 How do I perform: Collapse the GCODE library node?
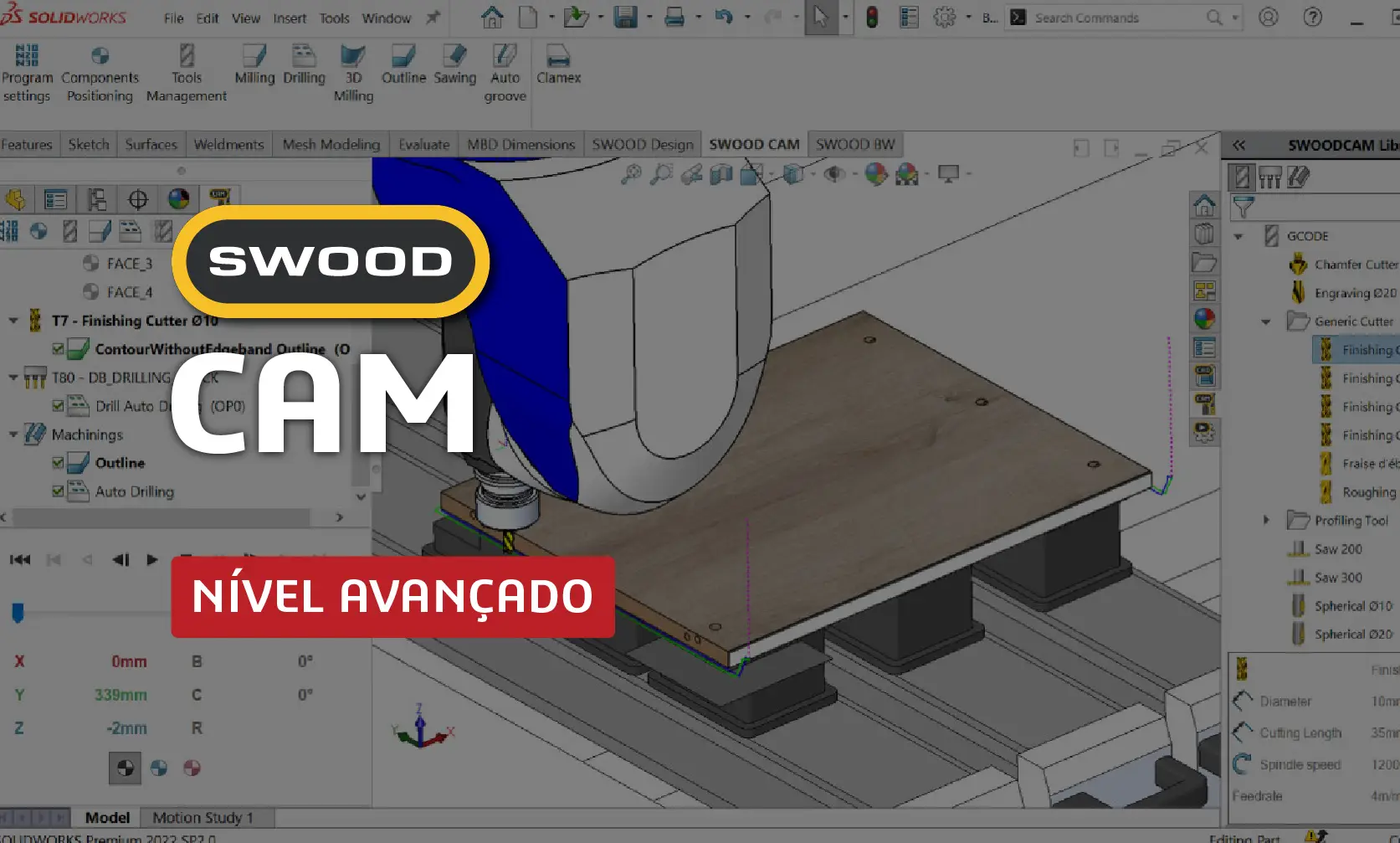coord(1238,237)
